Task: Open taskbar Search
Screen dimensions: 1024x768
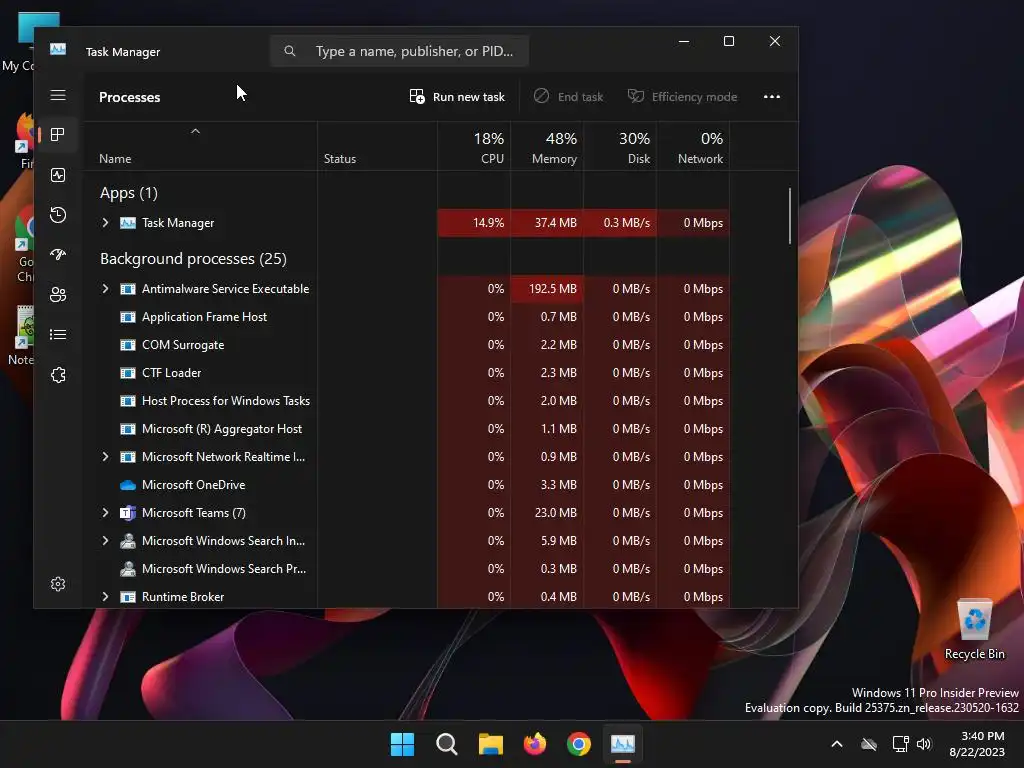Action: [447, 744]
